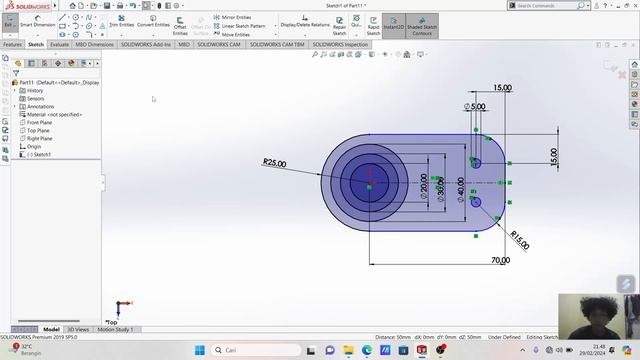The height and width of the screenshot is (360, 640).
Task: Click the Home icon in the top toolbar
Action: (72, 6)
